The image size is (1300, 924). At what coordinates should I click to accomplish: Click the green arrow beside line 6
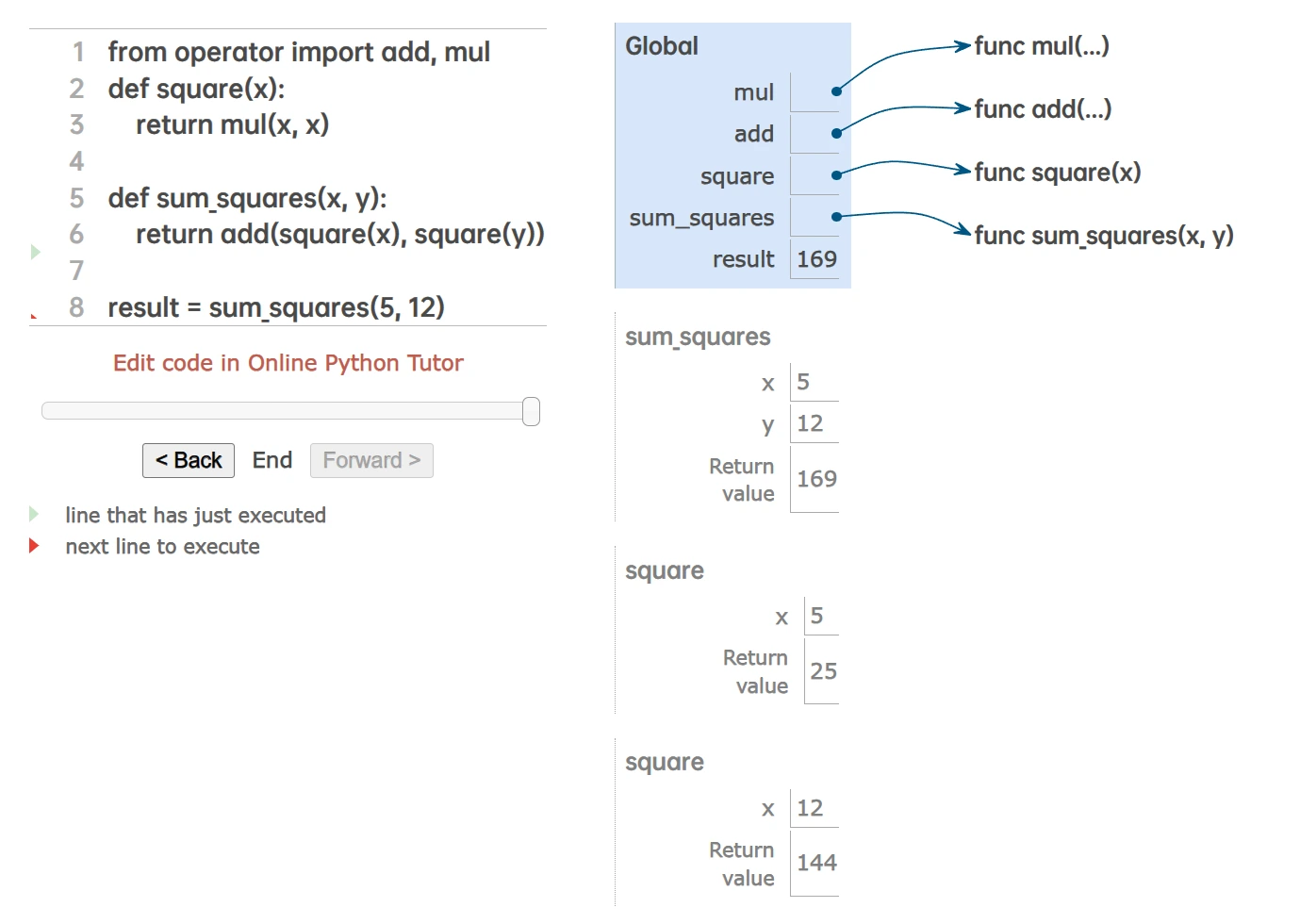pyautogui.click(x=36, y=252)
